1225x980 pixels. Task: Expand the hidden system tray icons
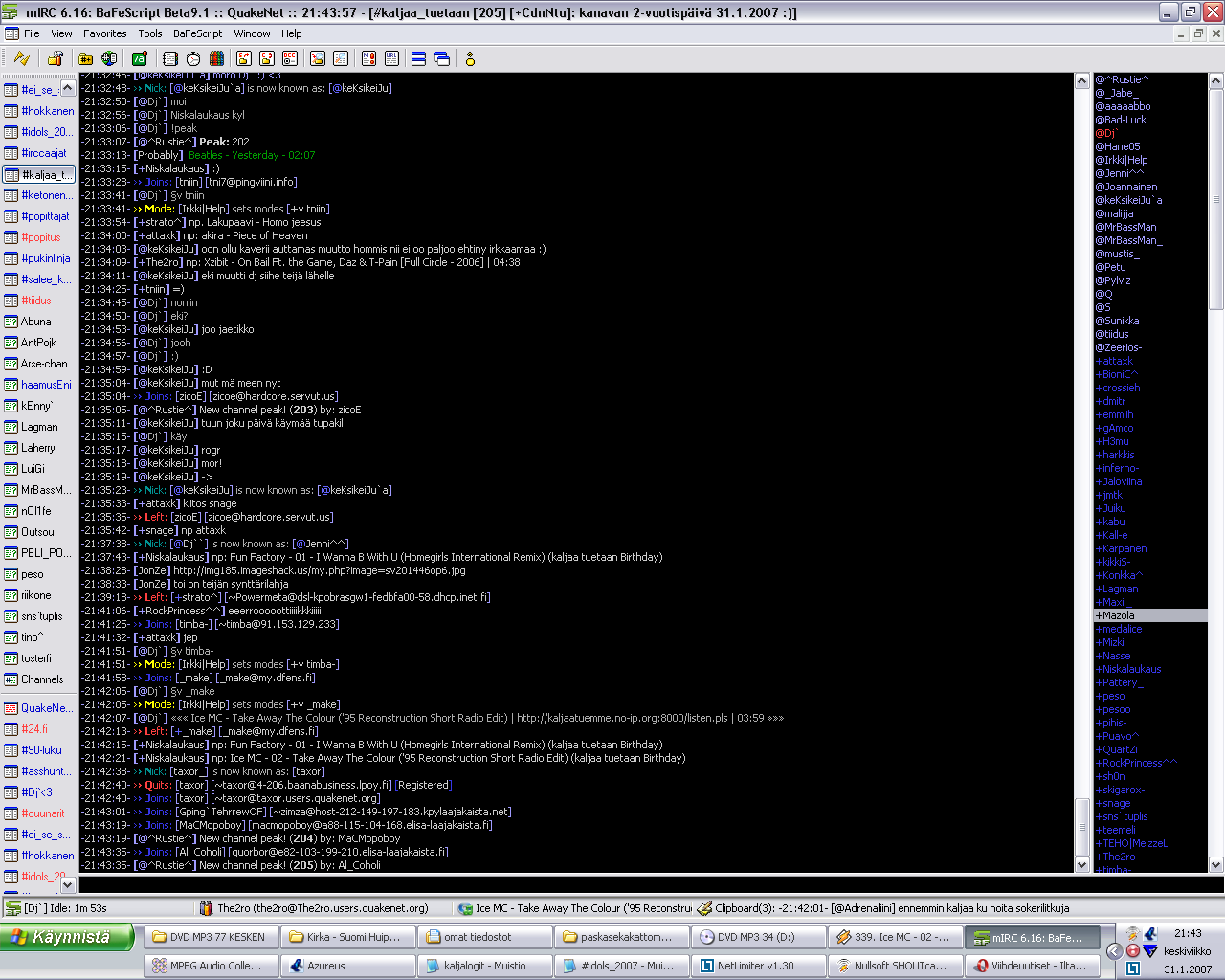[1114, 951]
